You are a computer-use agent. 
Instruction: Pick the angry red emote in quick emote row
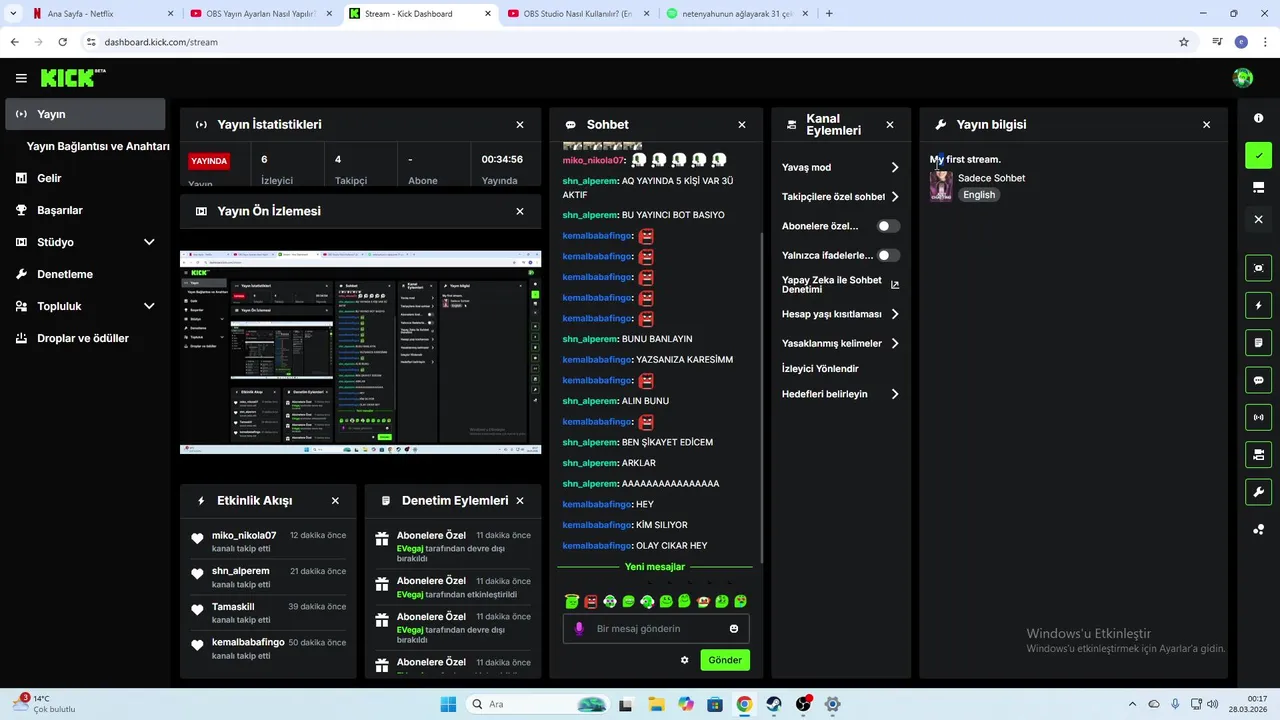[590, 601]
